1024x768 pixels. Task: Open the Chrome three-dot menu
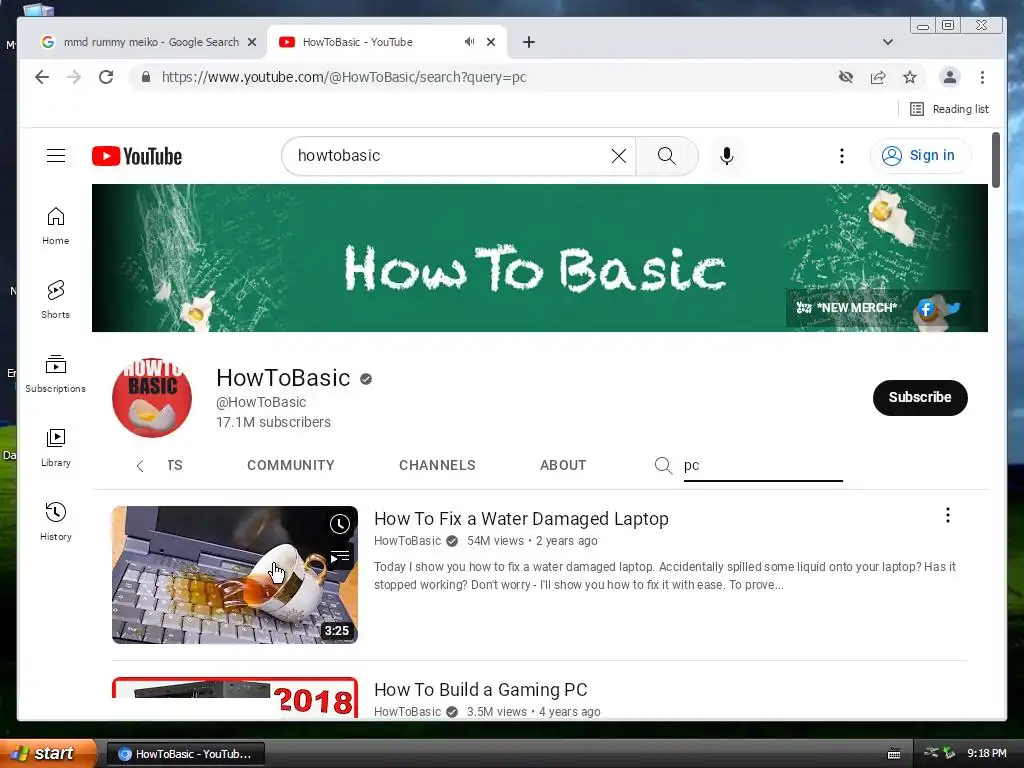pyautogui.click(x=982, y=77)
